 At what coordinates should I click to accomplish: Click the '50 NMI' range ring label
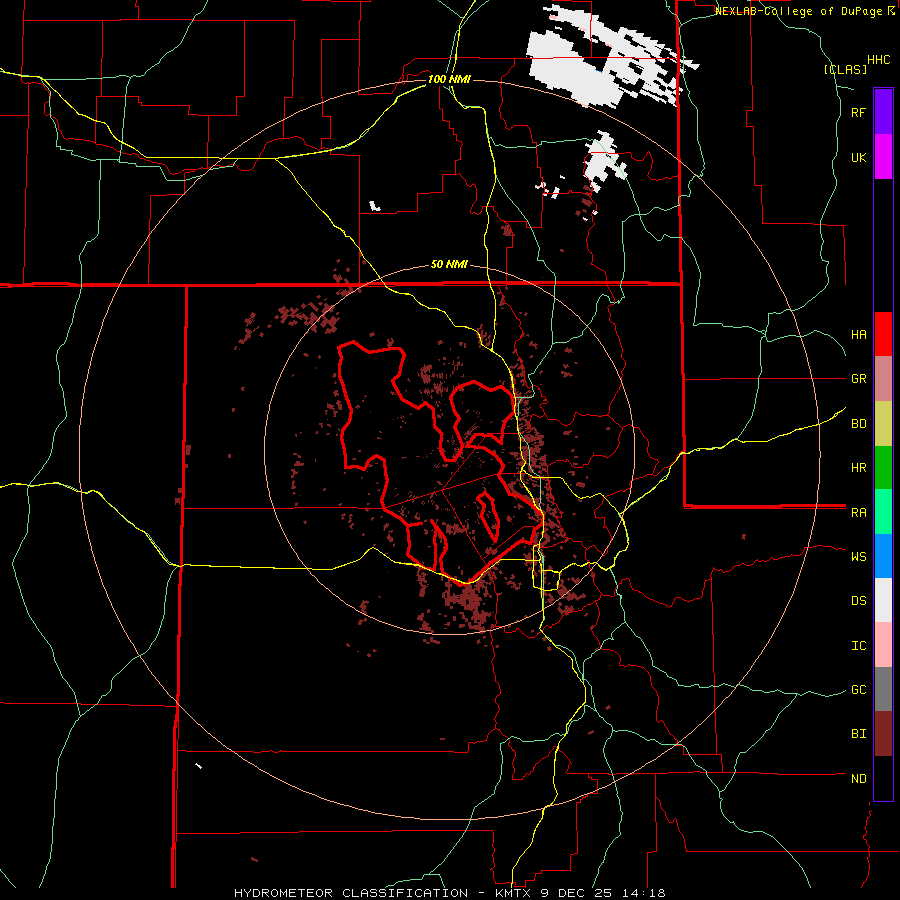pos(449,264)
